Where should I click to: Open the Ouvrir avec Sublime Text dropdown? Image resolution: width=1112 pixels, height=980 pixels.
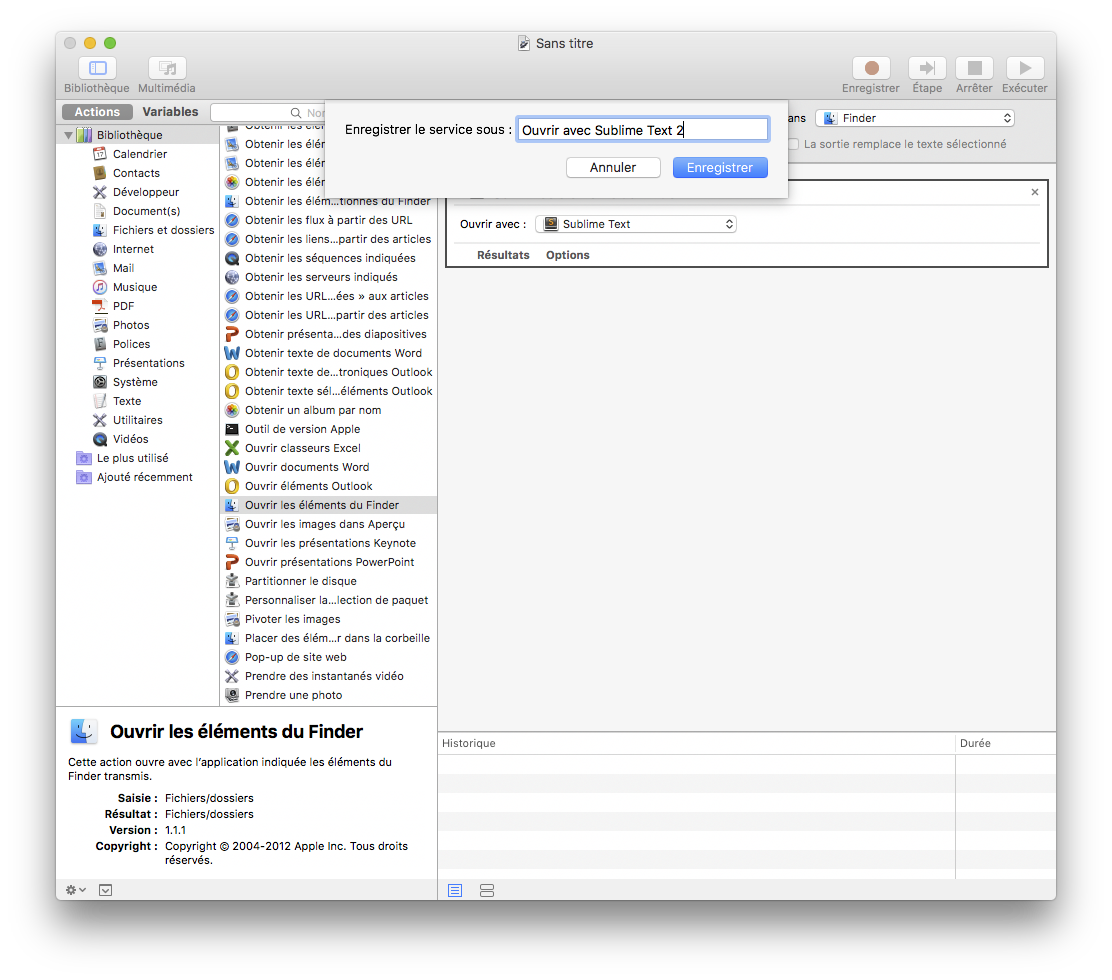pos(636,224)
